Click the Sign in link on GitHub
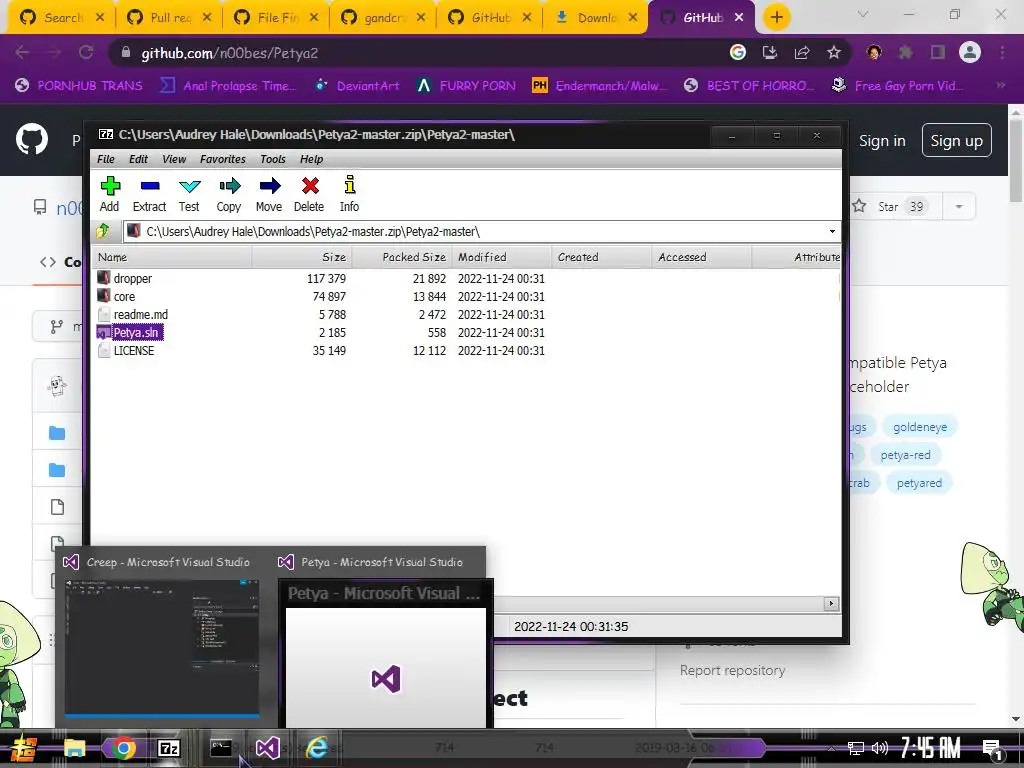The width and height of the screenshot is (1024, 768). pyautogui.click(x=882, y=140)
